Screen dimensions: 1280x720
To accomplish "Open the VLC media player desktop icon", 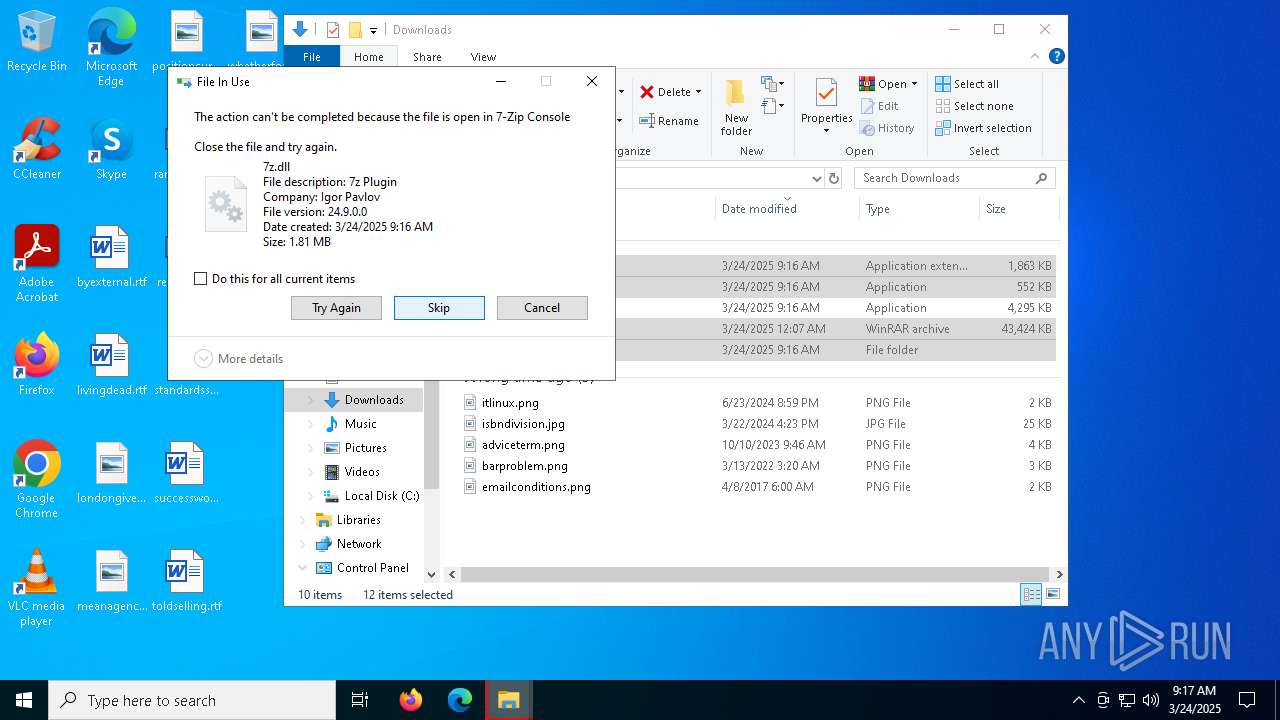I will (x=37, y=588).
